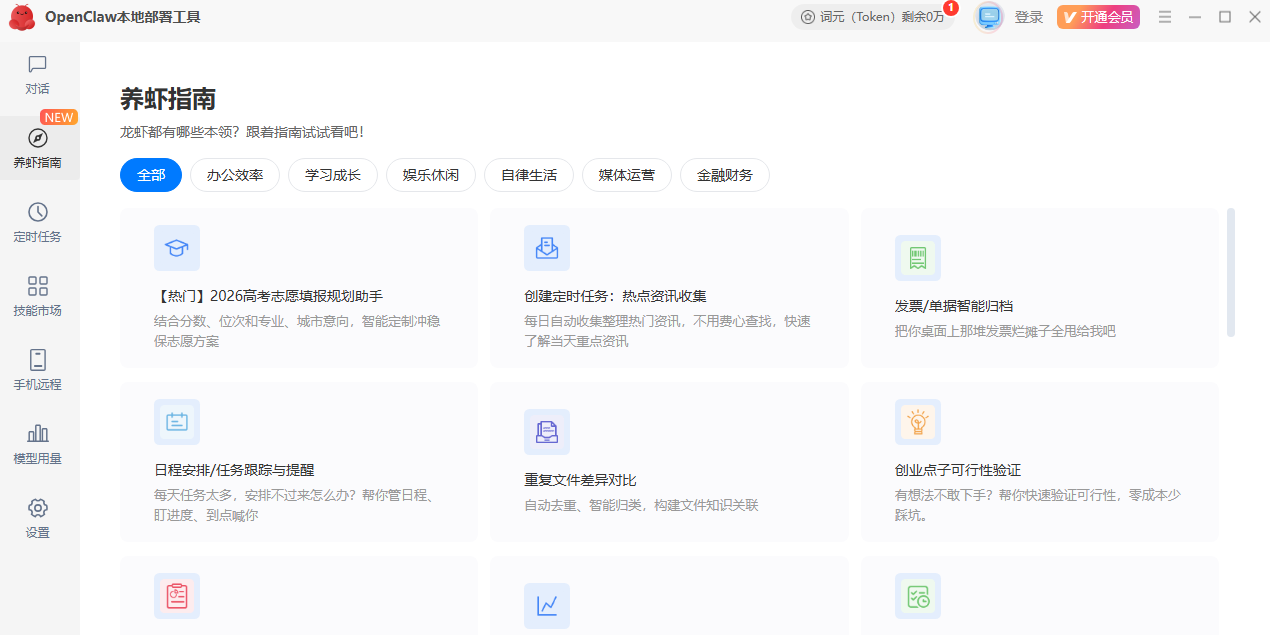Click the 养虾指南 page heading

coord(168,99)
